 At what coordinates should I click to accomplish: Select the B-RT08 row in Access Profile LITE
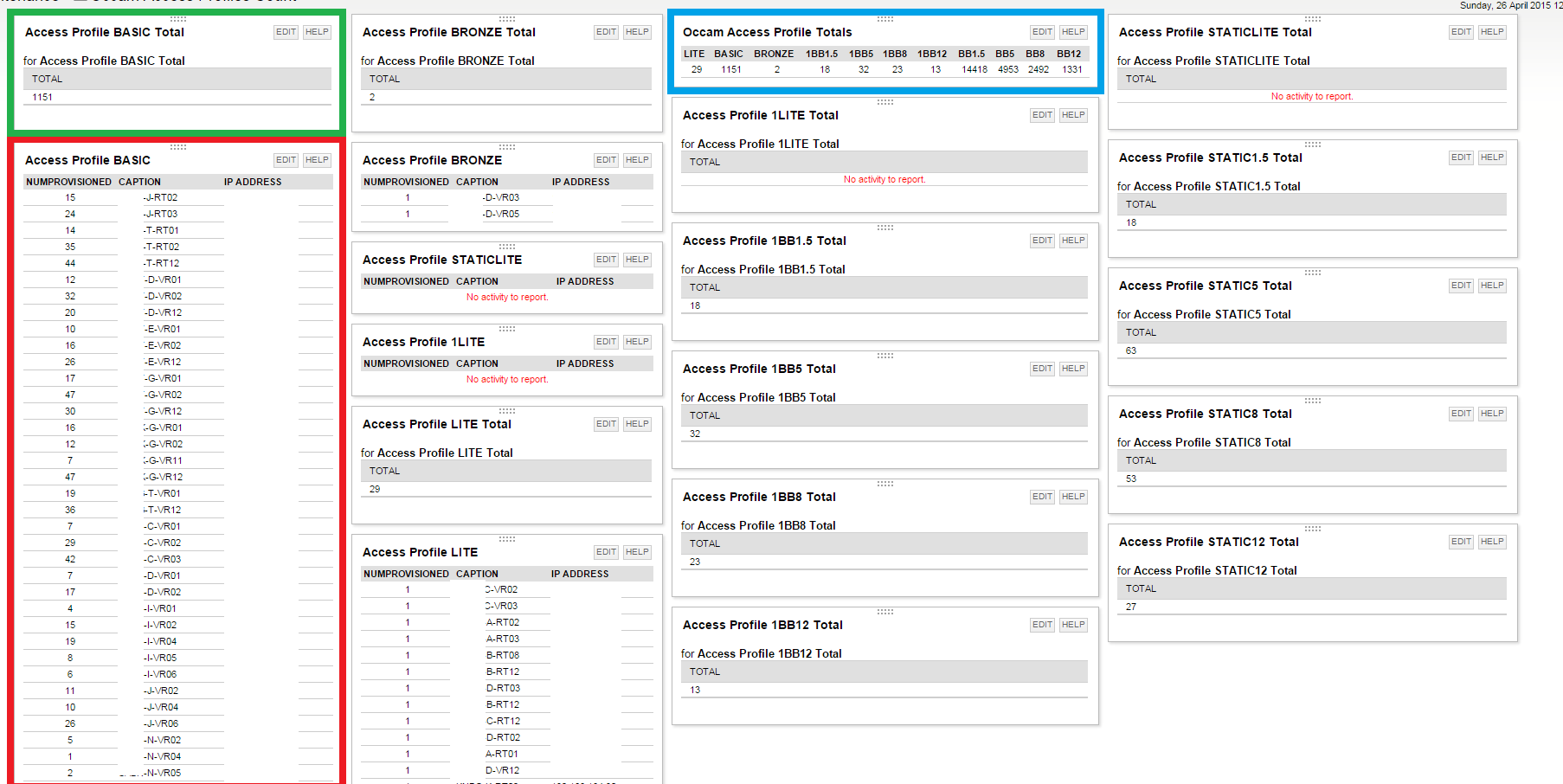click(507, 655)
